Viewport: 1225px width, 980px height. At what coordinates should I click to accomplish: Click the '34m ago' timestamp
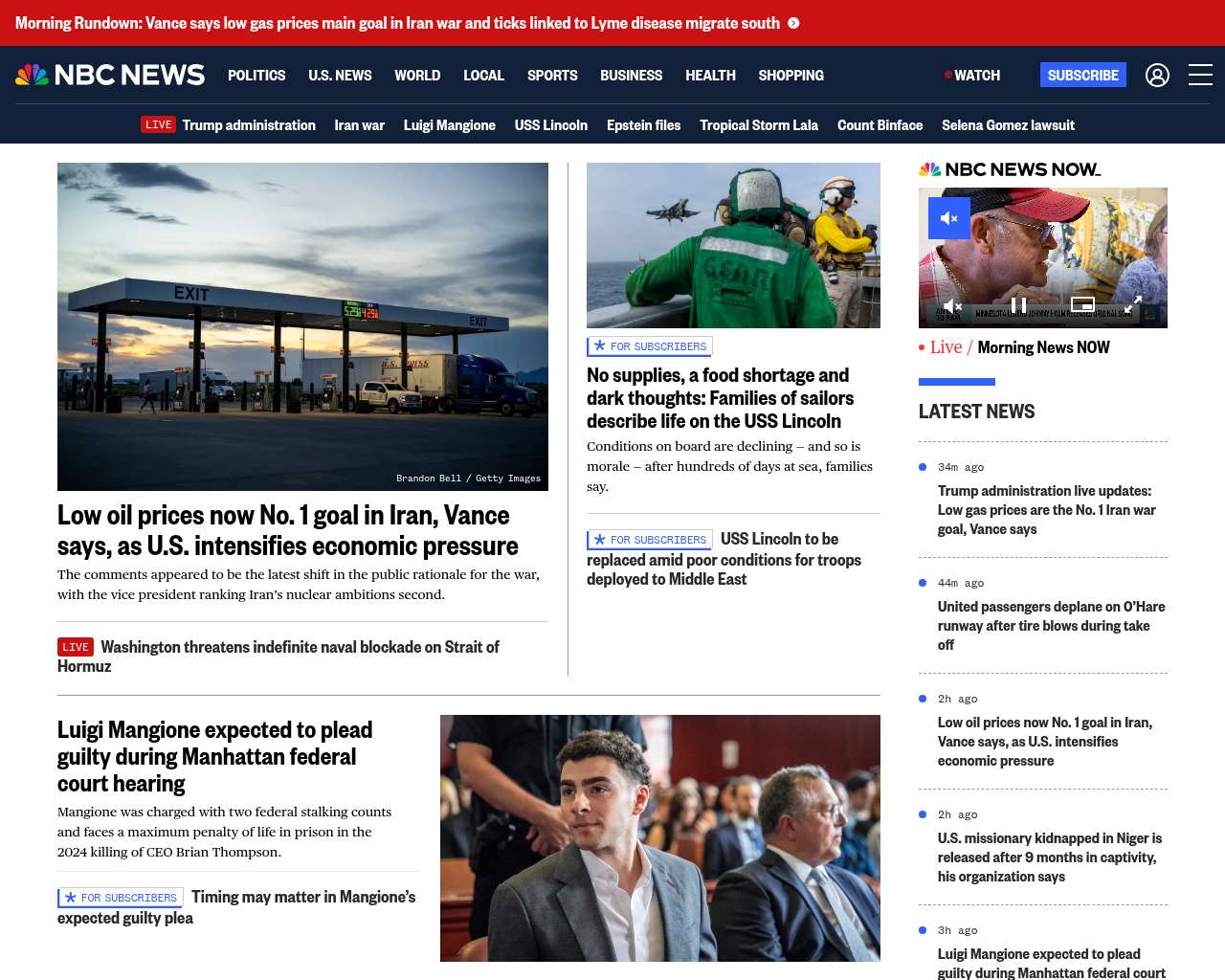(x=961, y=467)
